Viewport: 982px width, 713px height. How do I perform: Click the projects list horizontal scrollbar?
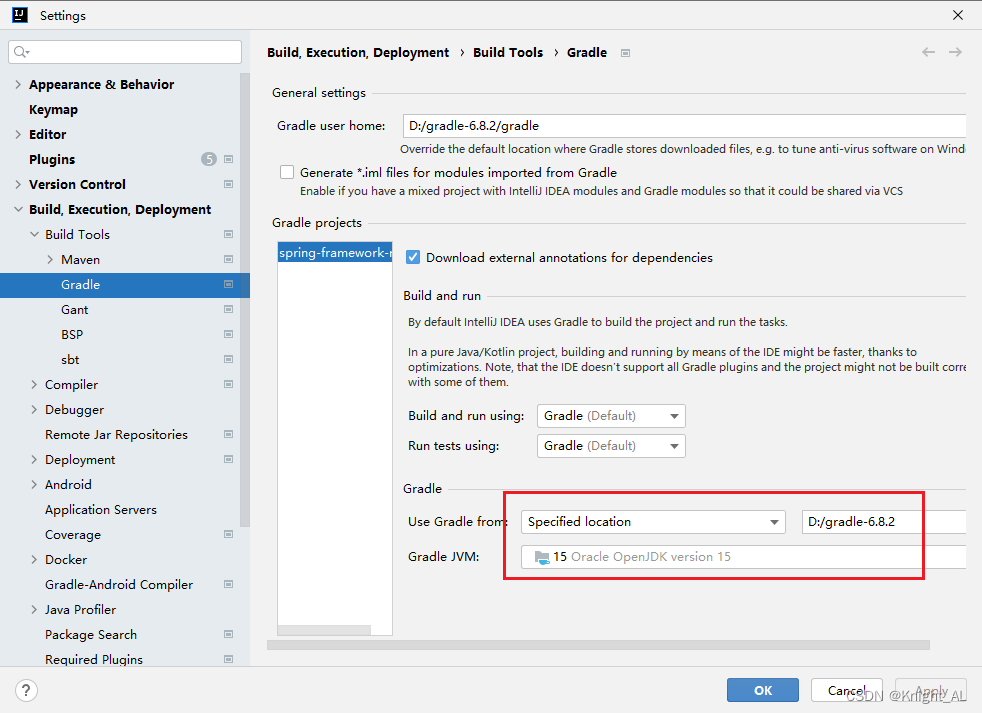tap(324, 630)
